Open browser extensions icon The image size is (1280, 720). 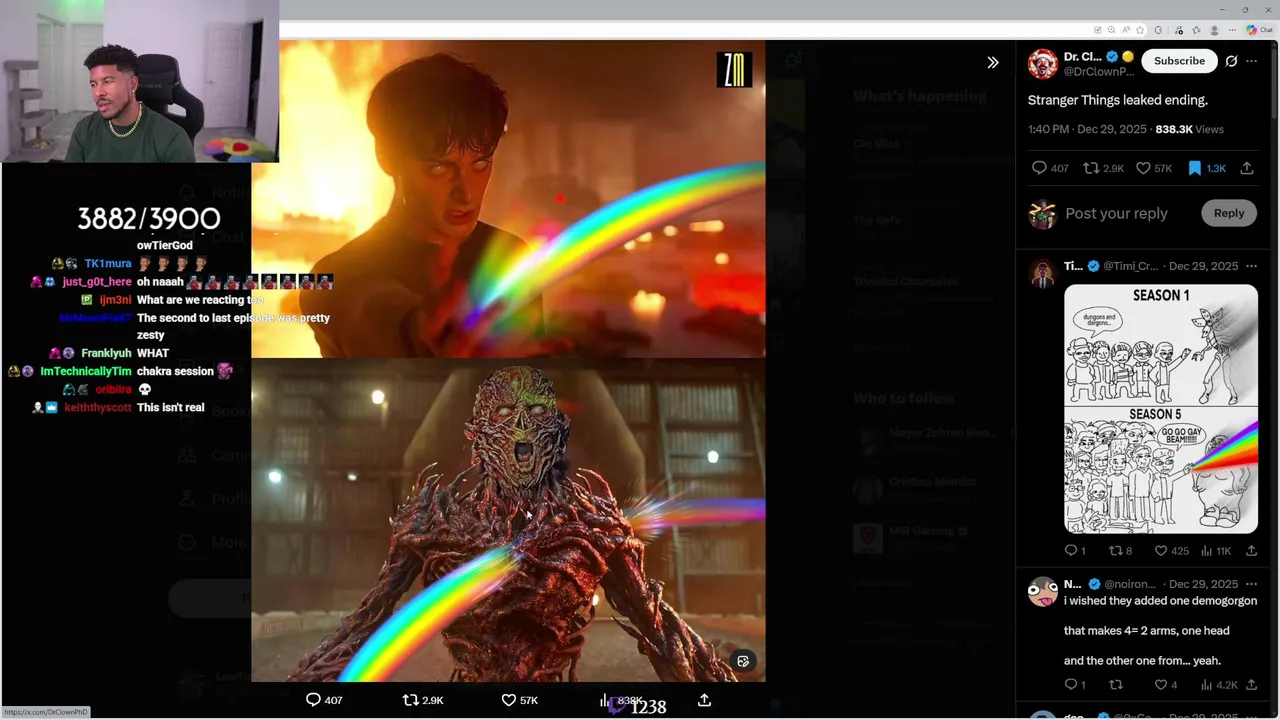[x=1158, y=30]
